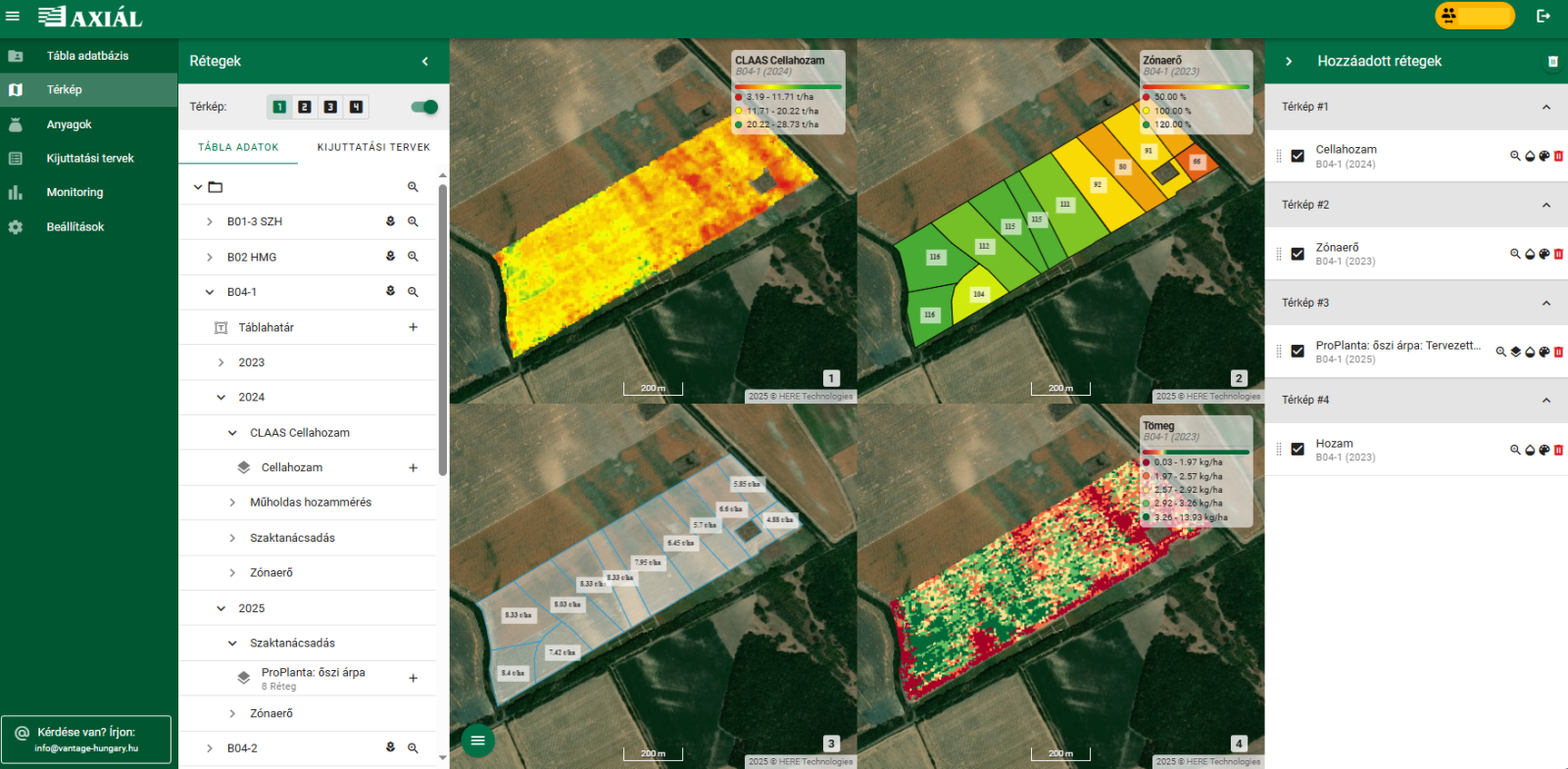Zoom to field B01-3 SZH

click(413, 222)
